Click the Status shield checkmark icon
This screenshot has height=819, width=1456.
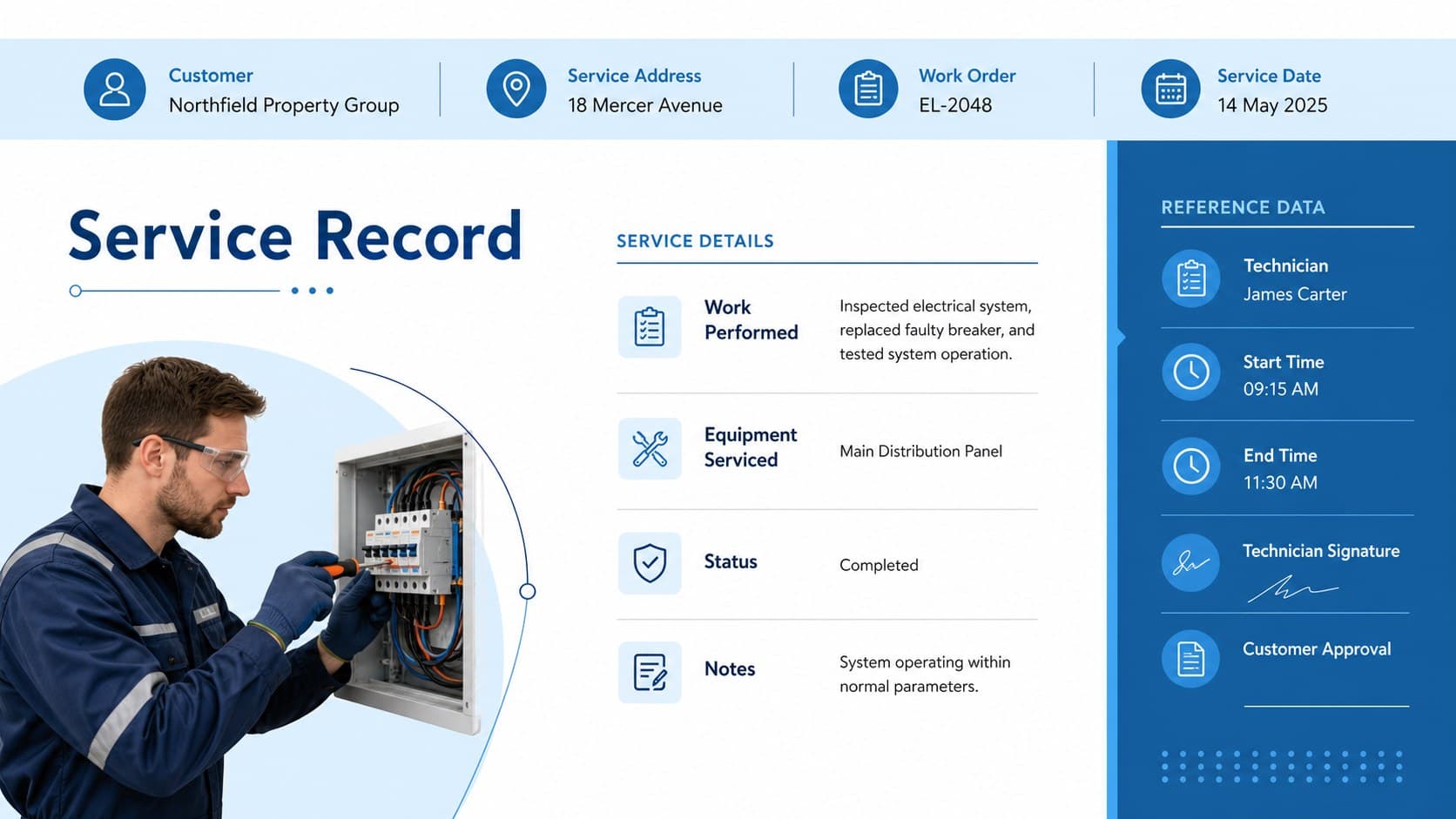click(x=650, y=563)
